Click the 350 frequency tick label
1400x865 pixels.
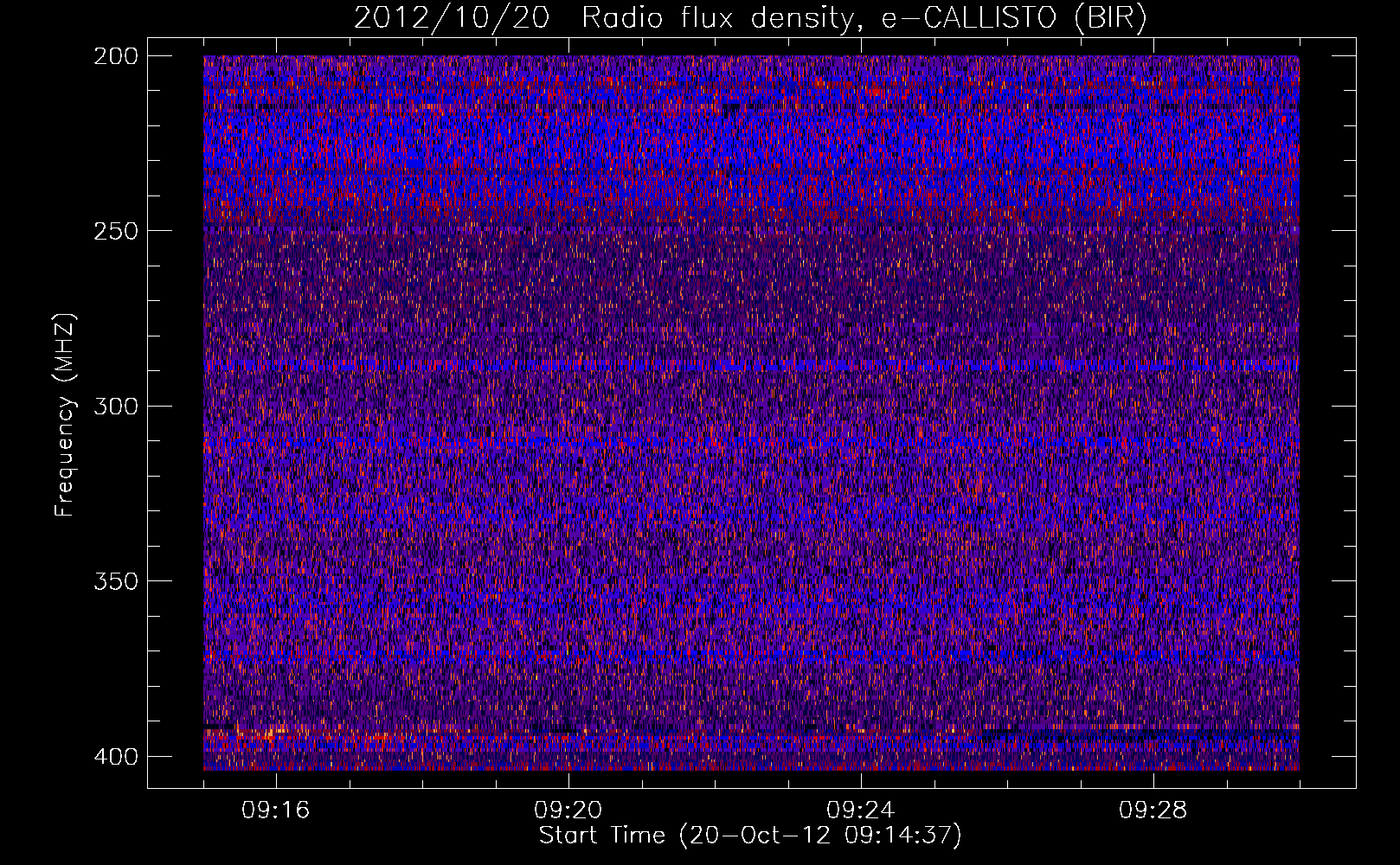coord(115,581)
